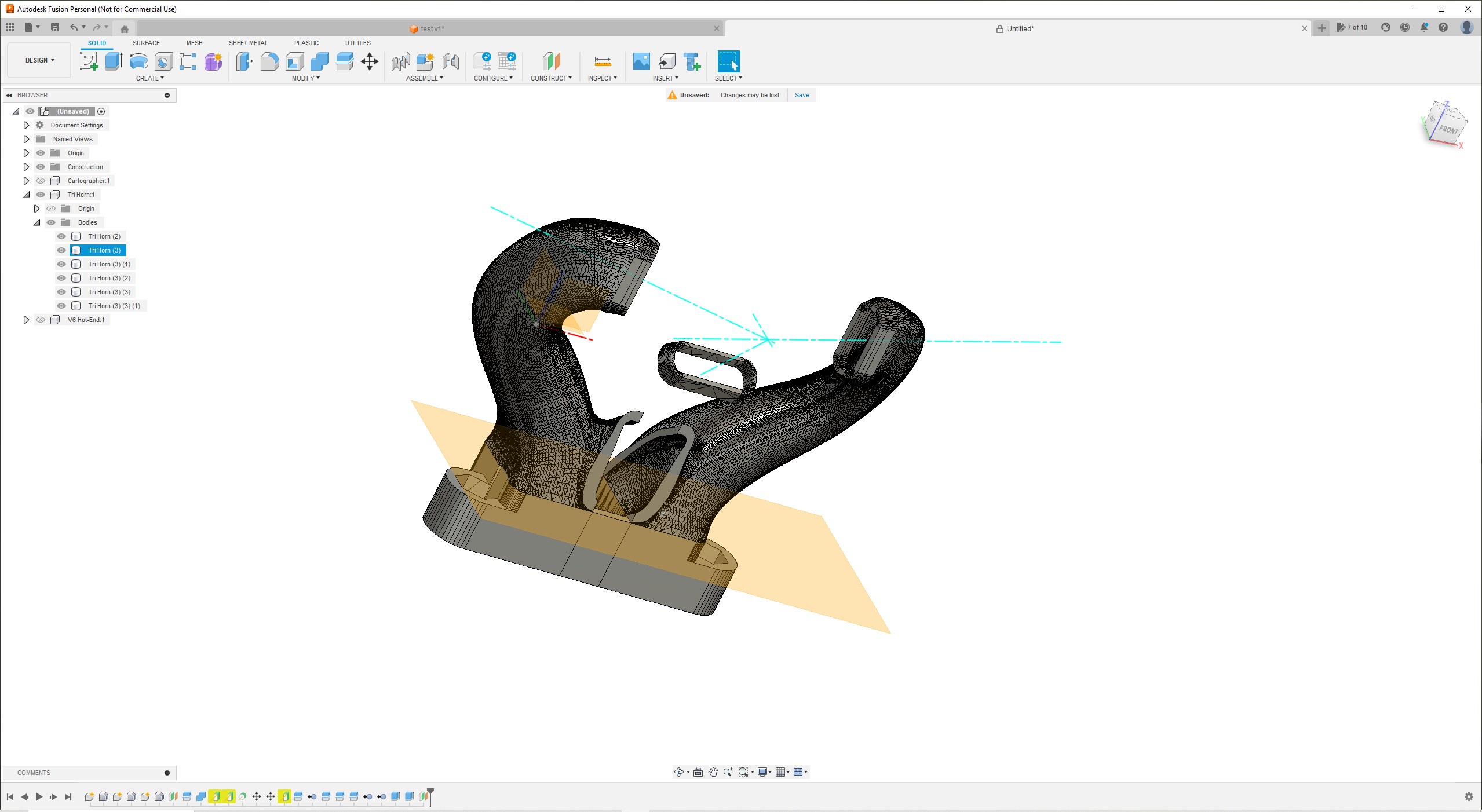Expand the Named Views folder

click(x=26, y=139)
